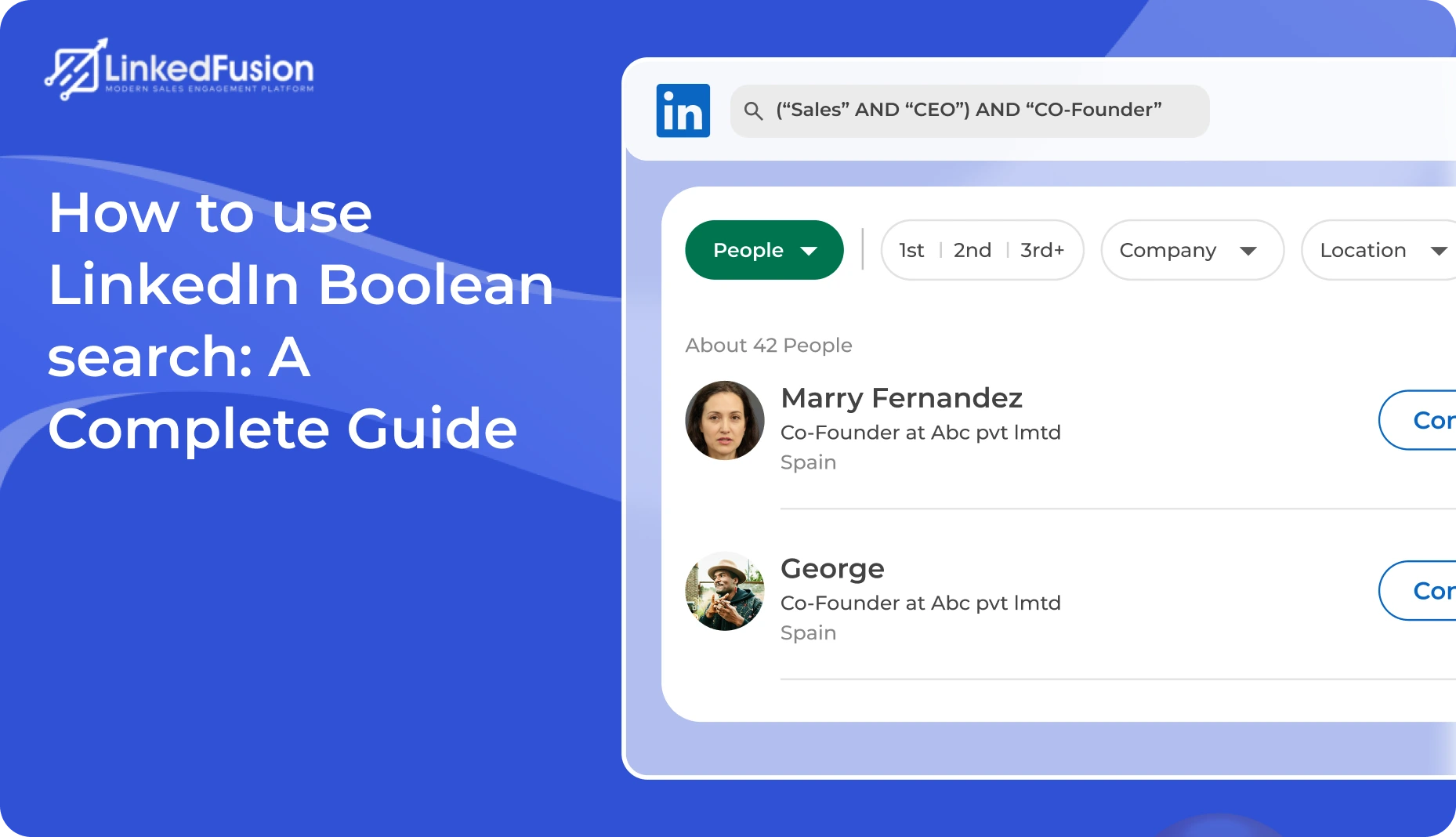Click 'Spain' under George
Viewport: 1456px width, 837px height.
pyautogui.click(x=809, y=633)
